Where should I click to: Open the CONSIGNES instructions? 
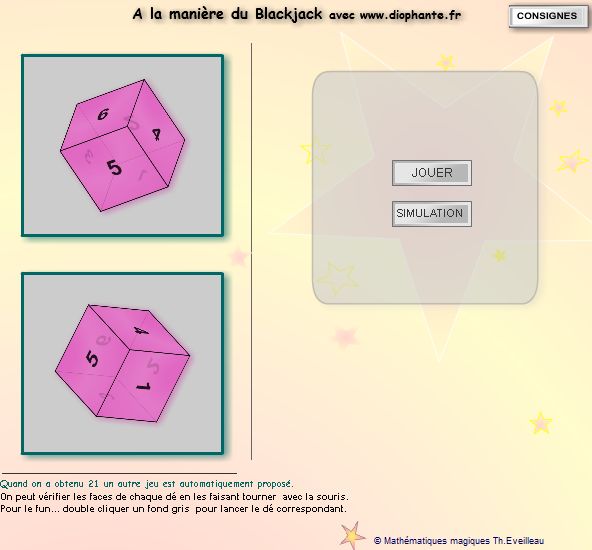click(x=547, y=16)
